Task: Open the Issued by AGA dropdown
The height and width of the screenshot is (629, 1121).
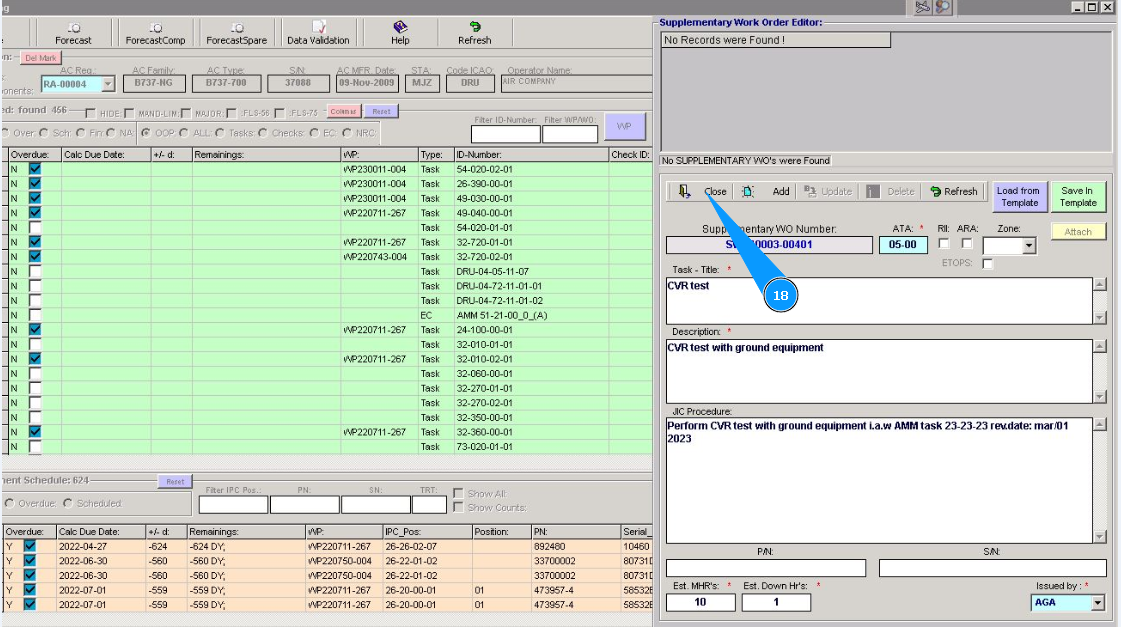Action: coord(1098,603)
